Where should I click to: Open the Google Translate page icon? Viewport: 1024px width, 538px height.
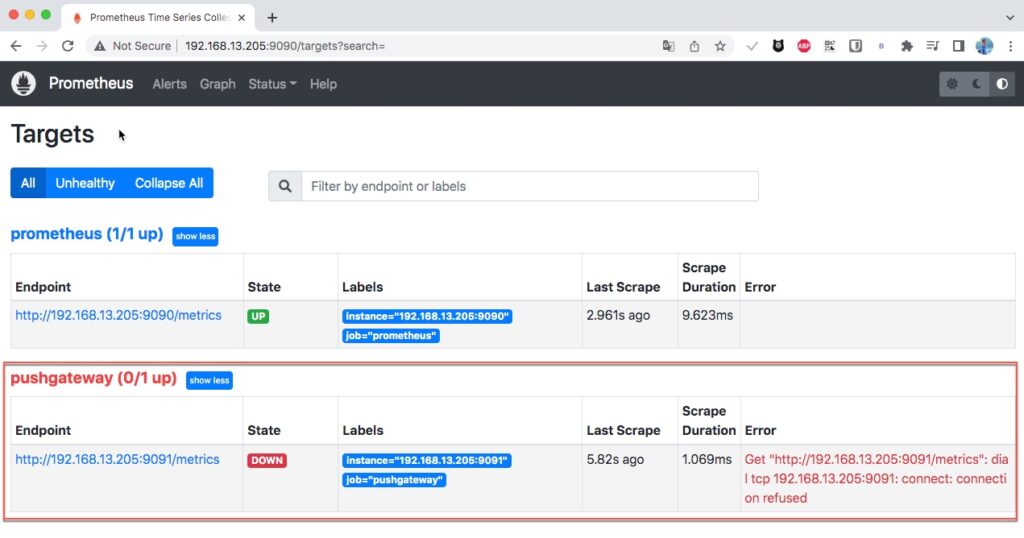pyautogui.click(x=668, y=46)
